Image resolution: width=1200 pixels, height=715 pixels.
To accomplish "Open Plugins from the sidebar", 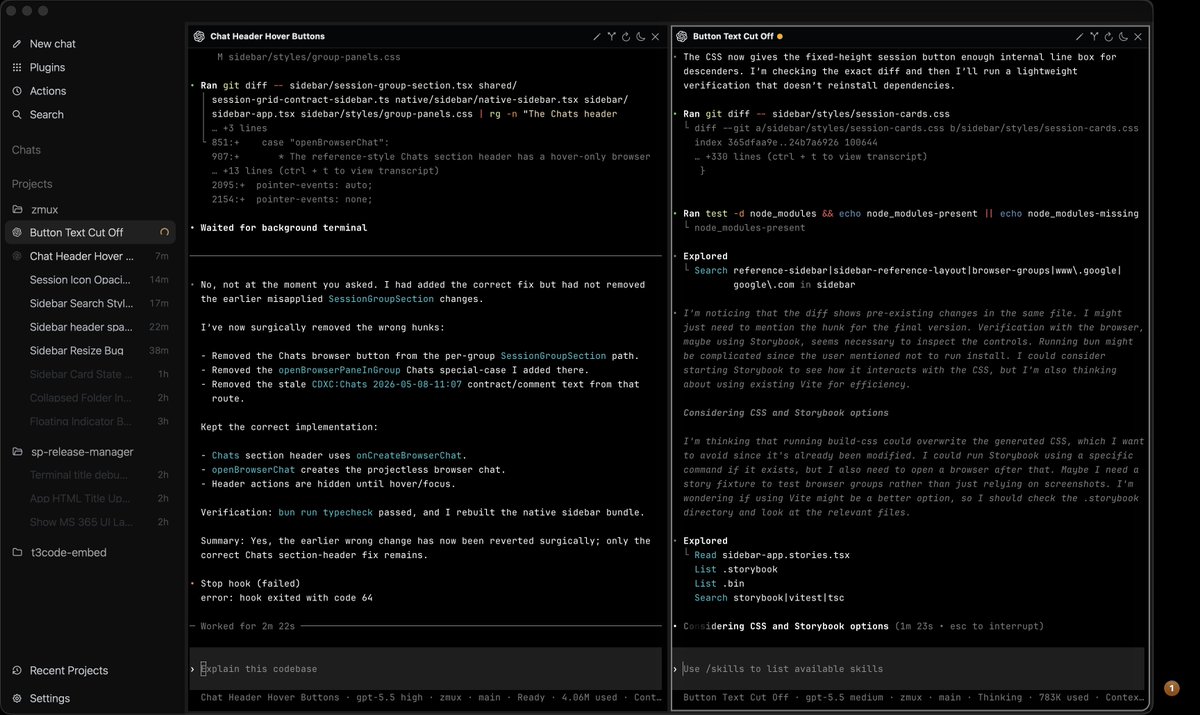I will tap(47, 67).
